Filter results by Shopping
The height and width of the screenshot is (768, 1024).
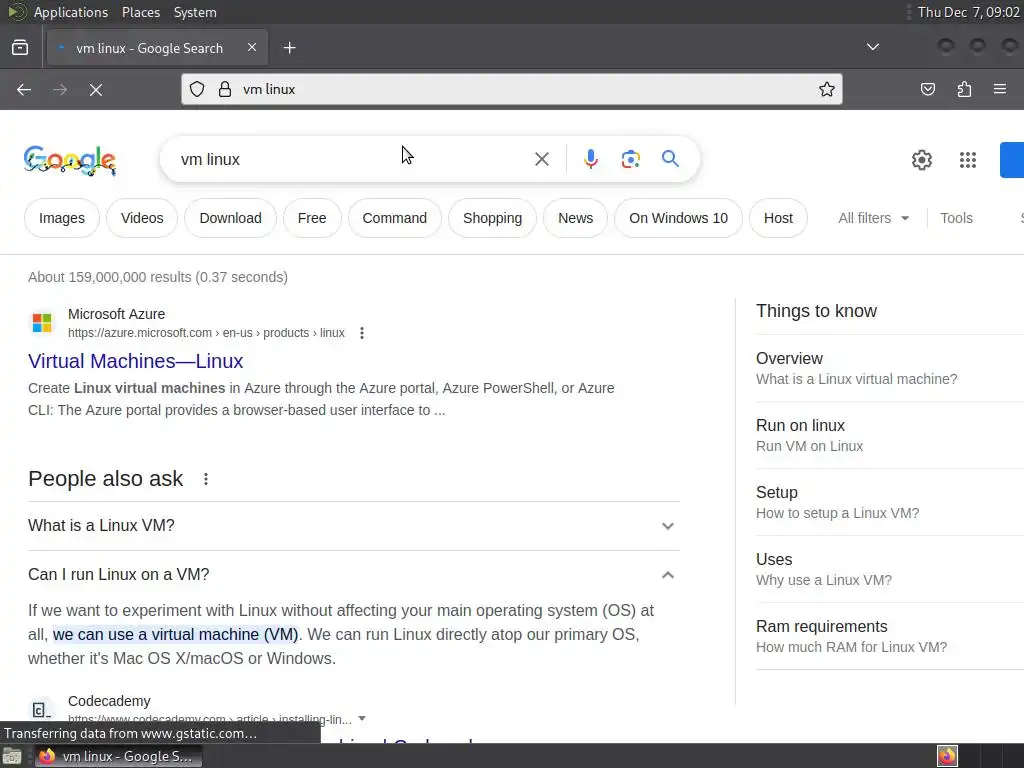click(x=492, y=218)
